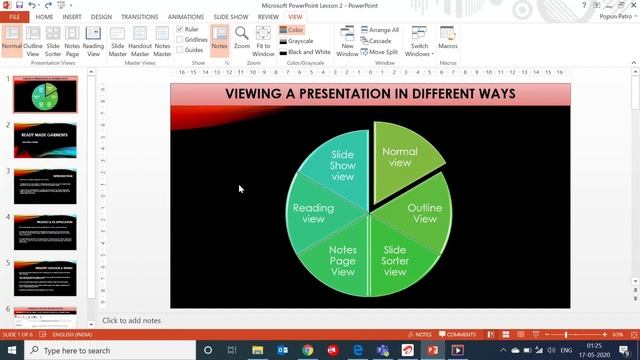
Task: Select Black and White view mode
Action: pyautogui.click(x=305, y=52)
